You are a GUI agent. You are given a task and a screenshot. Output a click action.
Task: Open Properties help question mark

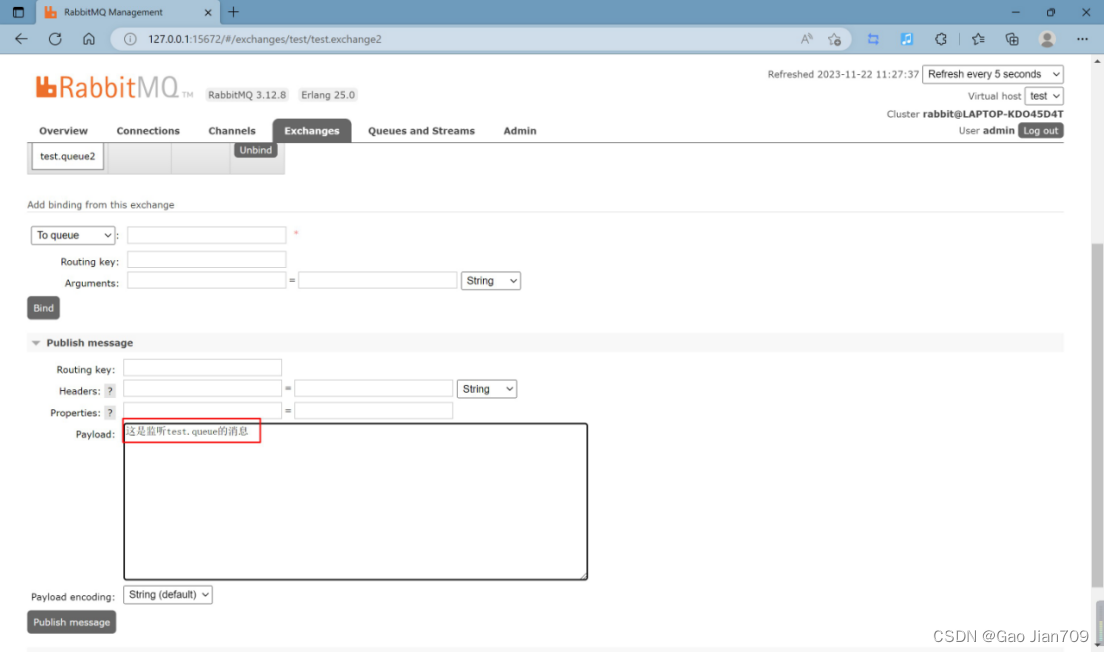[x=110, y=413]
